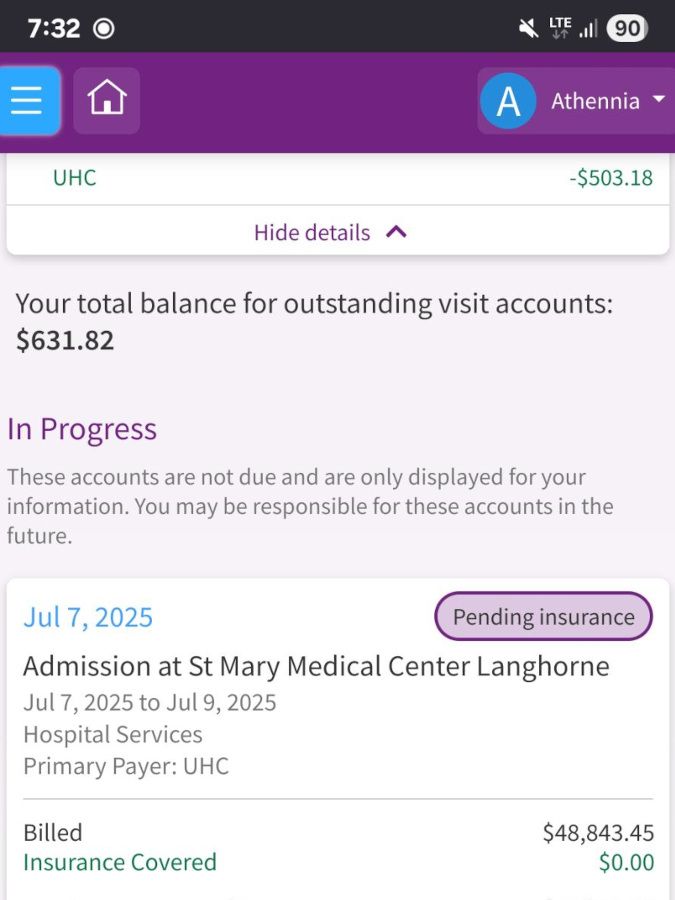
Task: Tap the 7:32 clock in status bar
Action: pos(54,28)
